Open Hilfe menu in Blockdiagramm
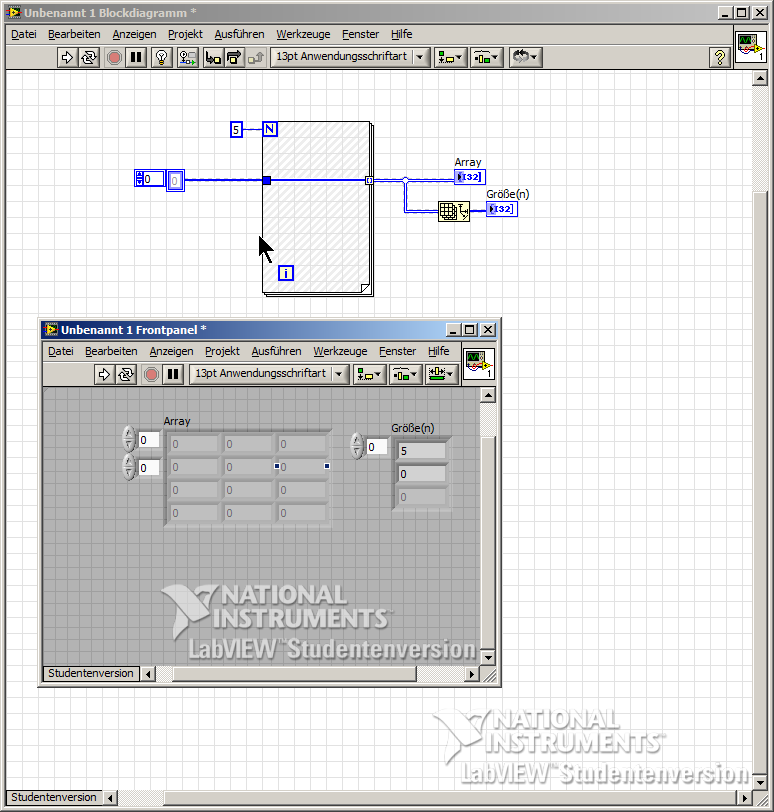774x812 pixels. [401, 34]
